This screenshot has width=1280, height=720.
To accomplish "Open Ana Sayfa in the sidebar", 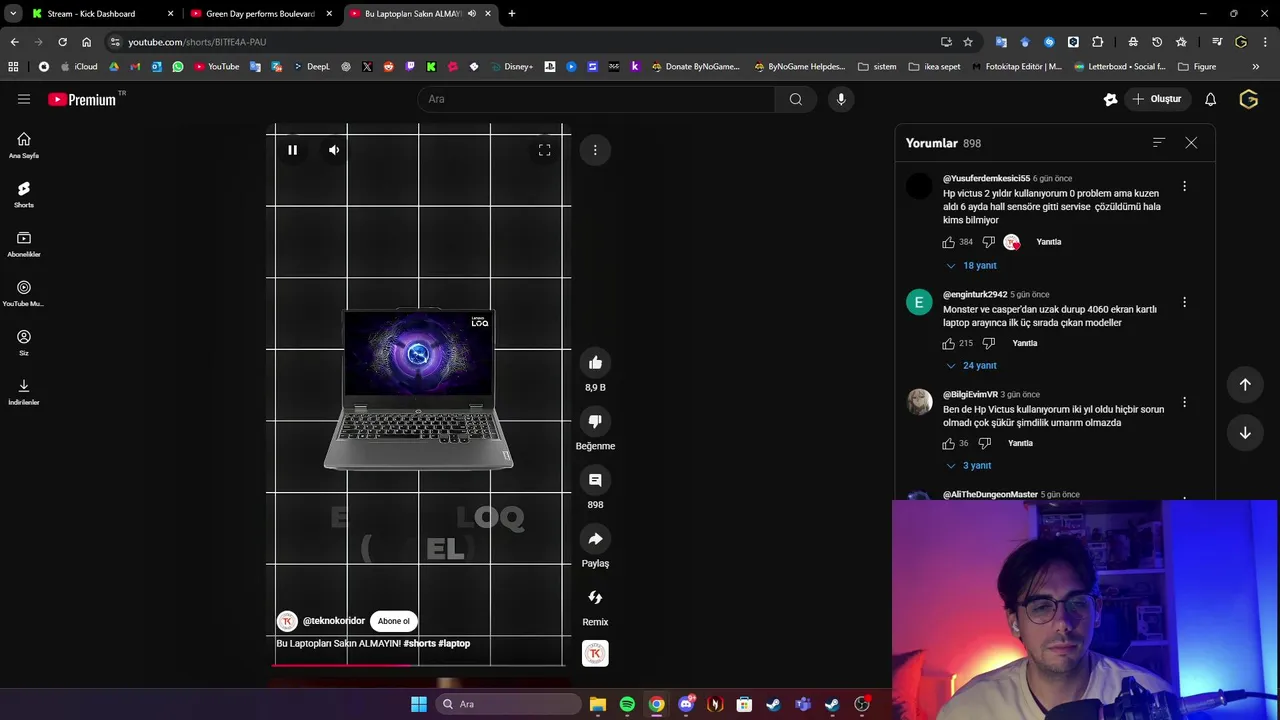I will (x=24, y=146).
